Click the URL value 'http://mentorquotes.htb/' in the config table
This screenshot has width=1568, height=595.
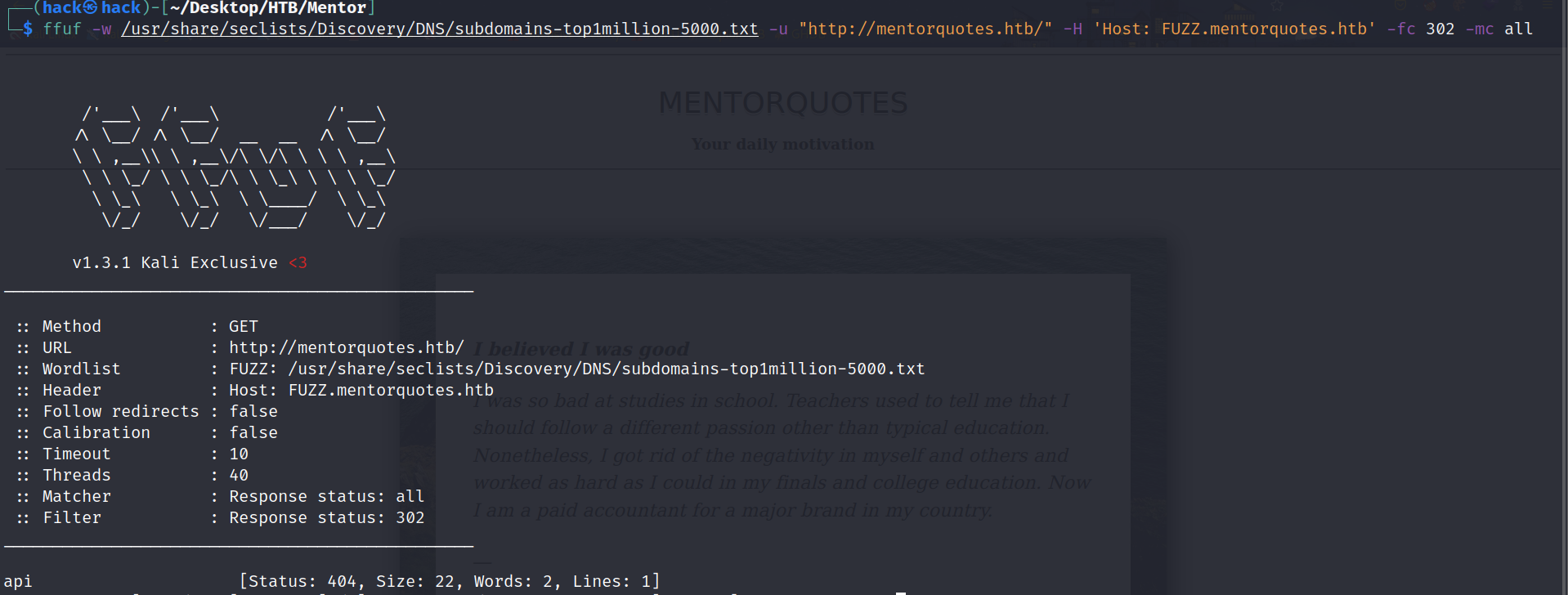tap(347, 347)
